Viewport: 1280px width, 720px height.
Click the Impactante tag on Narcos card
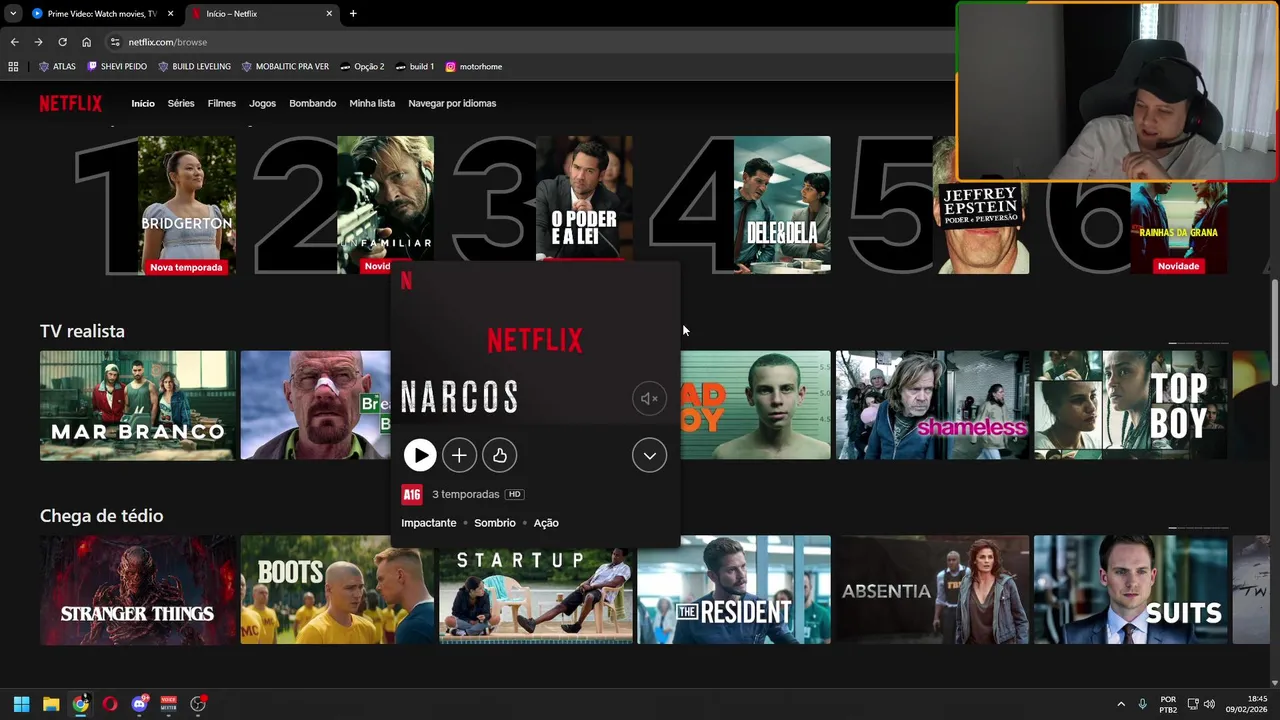[x=428, y=523]
